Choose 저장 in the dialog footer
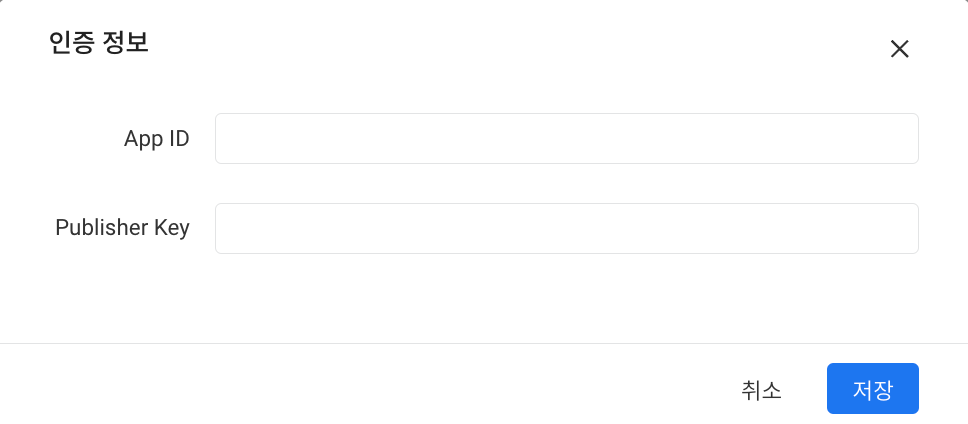The height and width of the screenshot is (424, 968). pos(872,388)
